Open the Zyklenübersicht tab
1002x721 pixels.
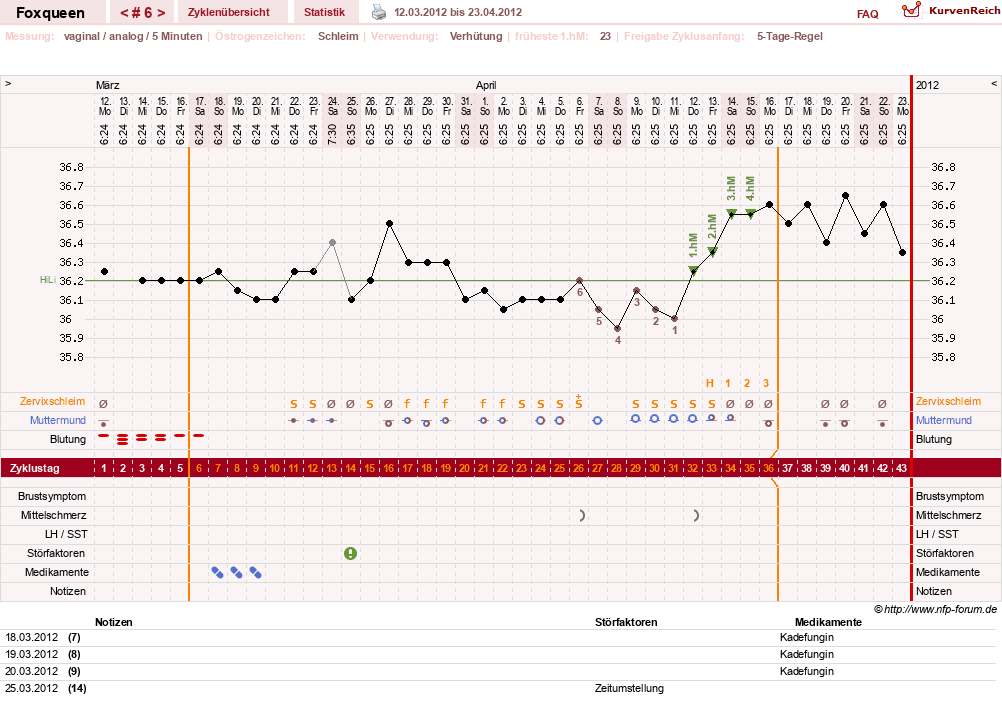pos(229,12)
